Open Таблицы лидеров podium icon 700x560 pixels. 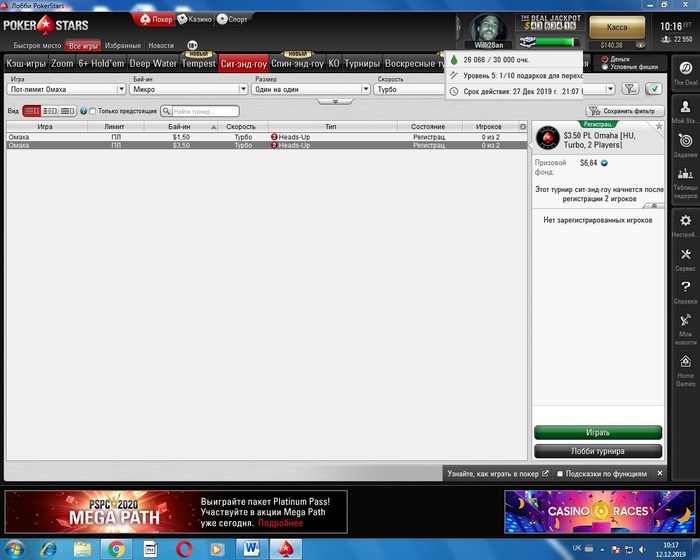coord(685,173)
